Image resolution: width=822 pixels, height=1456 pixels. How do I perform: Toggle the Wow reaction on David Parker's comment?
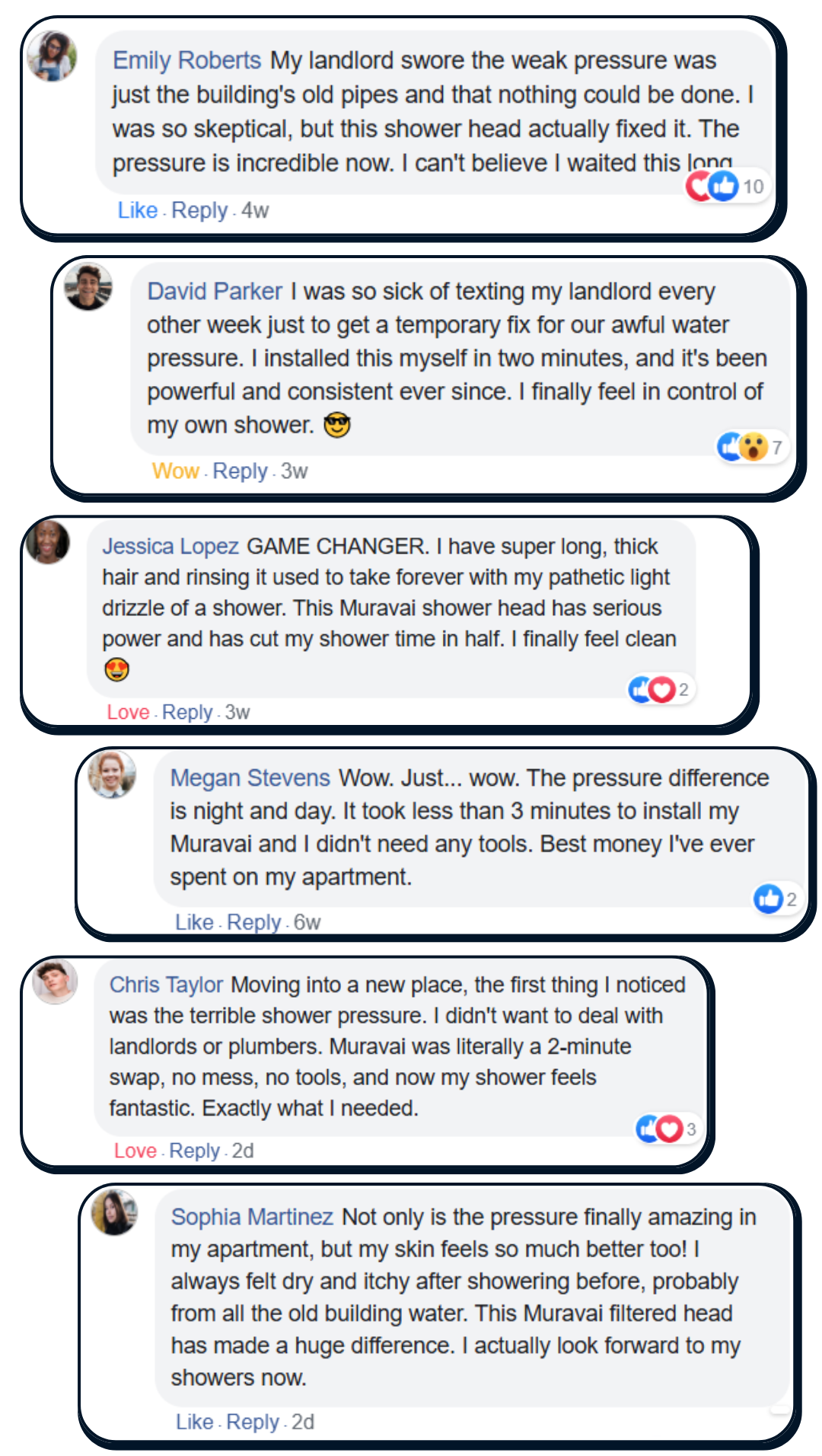pos(175,471)
